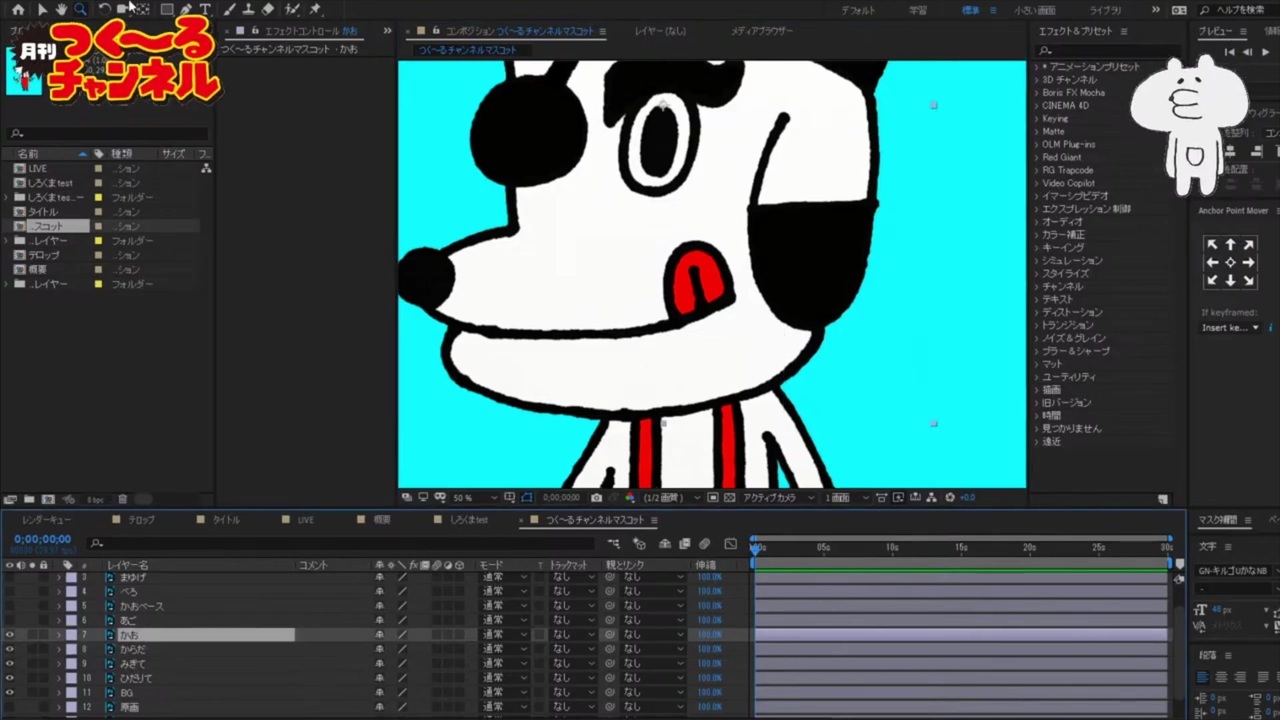Switch to the LIVE timeline tab
This screenshot has height=720, width=1280.
[x=305, y=520]
